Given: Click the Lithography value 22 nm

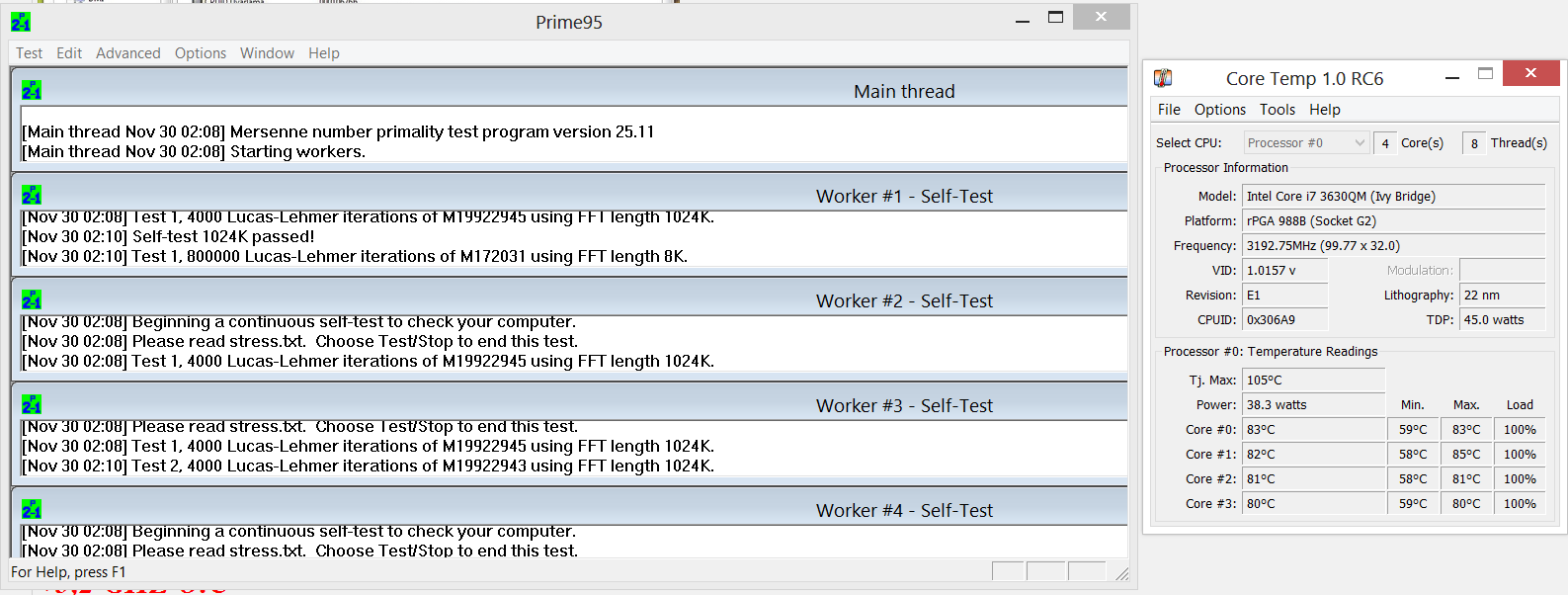Looking at the screenshot, I should click(x=1502, y=296).
